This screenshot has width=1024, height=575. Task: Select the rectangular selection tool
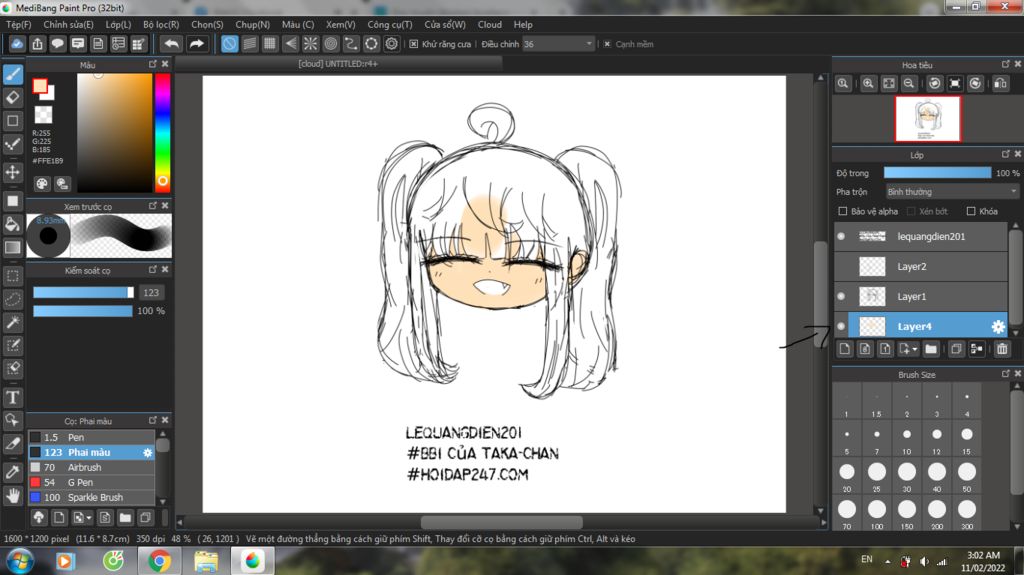(x=13, y=276)
